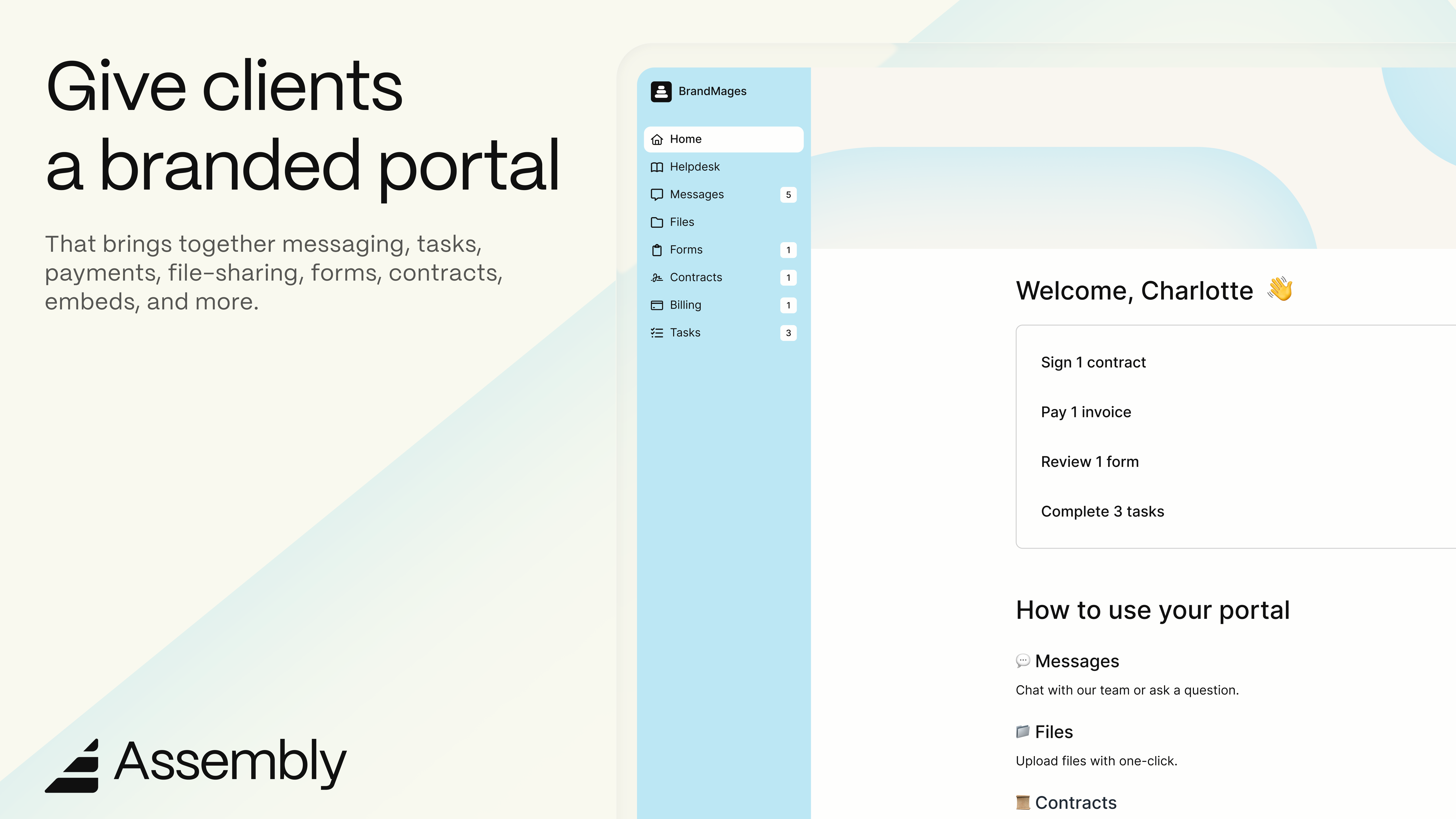Open Complete 3 tasks item
Screen dimensions: 1456x819
click(x=1102, y=512)
